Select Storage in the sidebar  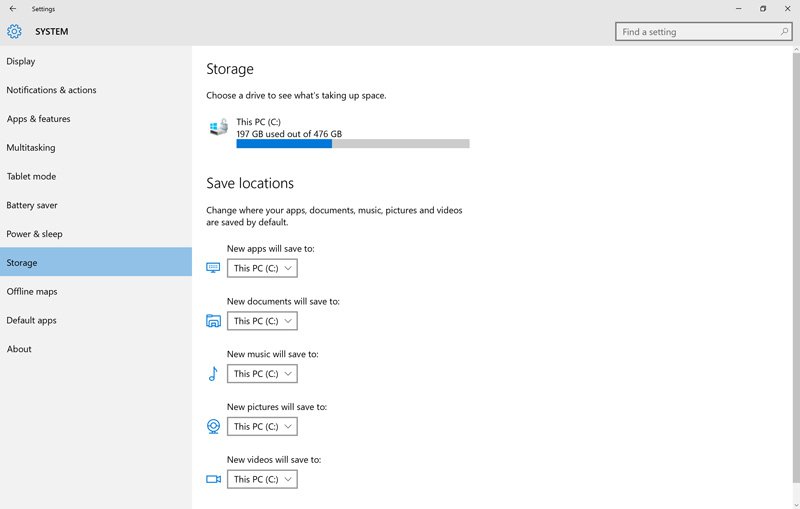click(x=96, y=262)
